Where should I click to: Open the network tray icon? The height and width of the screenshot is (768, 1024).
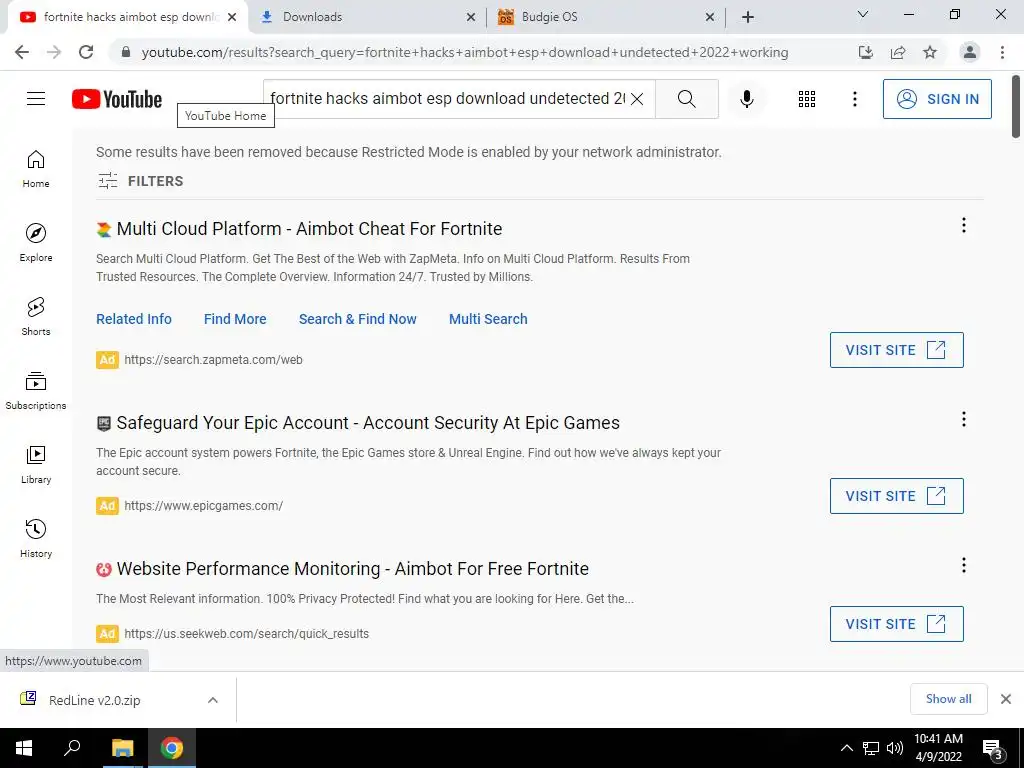871,748
